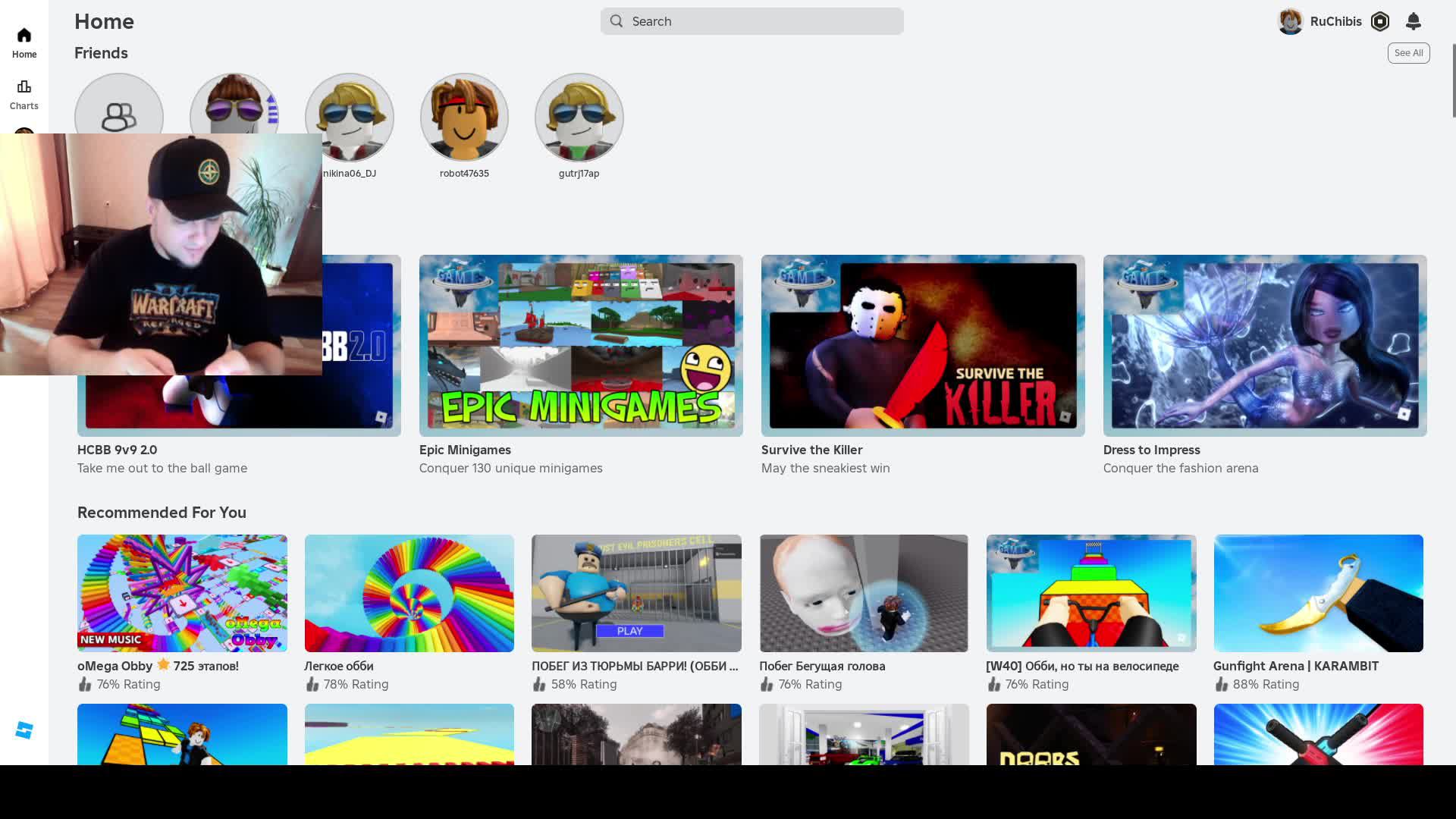Image resolution: width=1456 pixels, height=819 pixels.
Task: Click the RuChibis profile avatar
Action: pyautogui.click(x=1290, y=21)
